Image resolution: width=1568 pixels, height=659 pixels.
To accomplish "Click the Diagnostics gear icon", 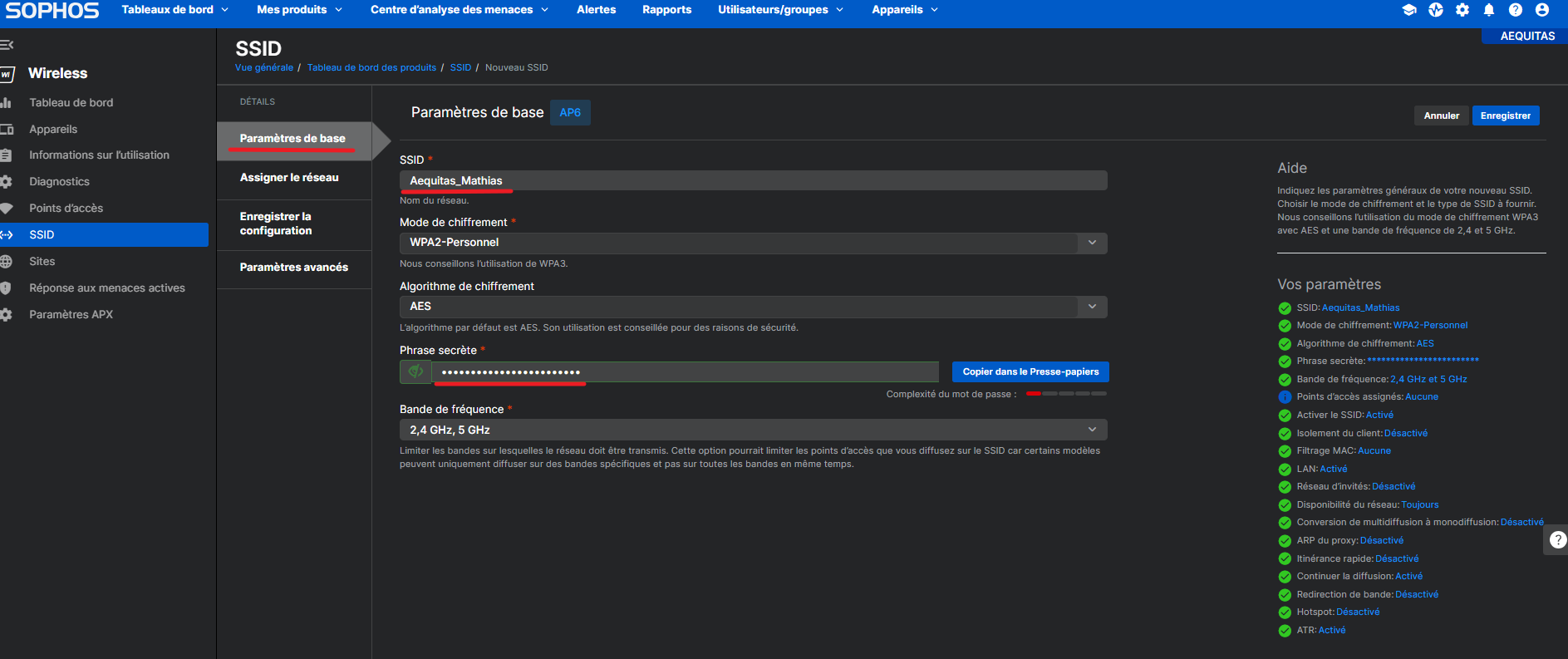I will coord(6,182).
